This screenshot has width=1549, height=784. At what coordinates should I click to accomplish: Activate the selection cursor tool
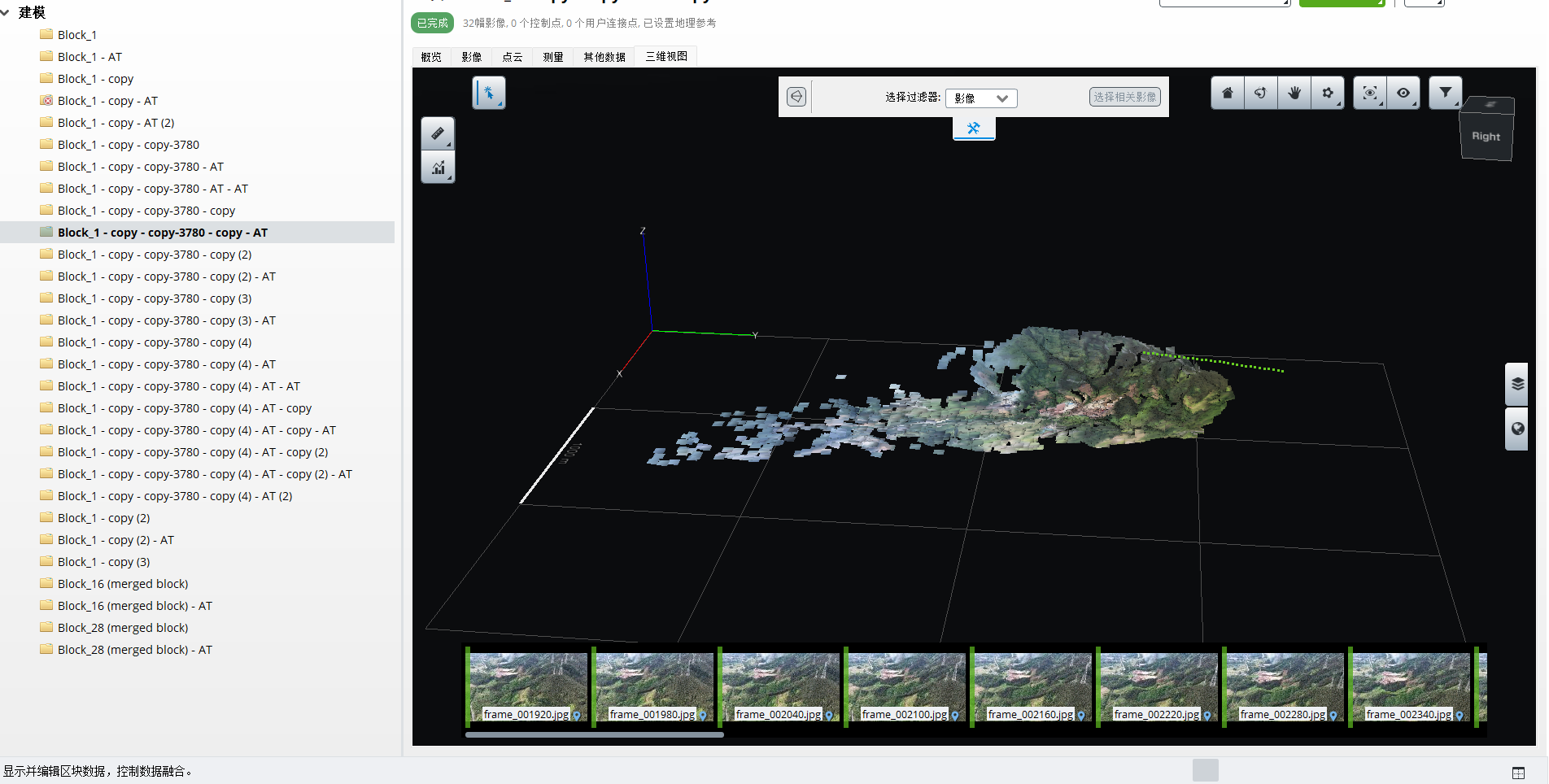pos(489,94)
